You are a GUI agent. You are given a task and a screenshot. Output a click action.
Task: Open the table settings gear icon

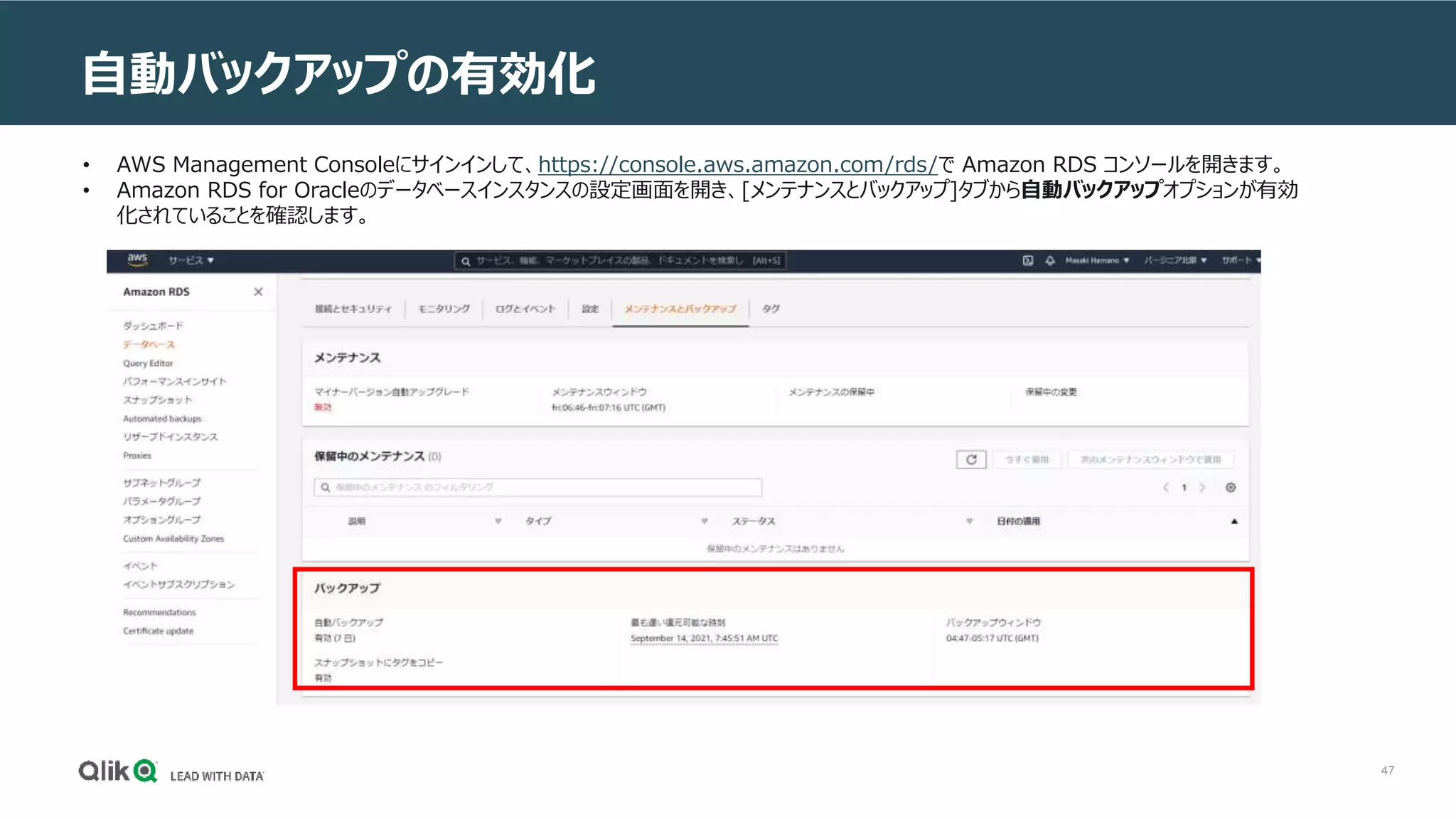tap(1231, 487)
